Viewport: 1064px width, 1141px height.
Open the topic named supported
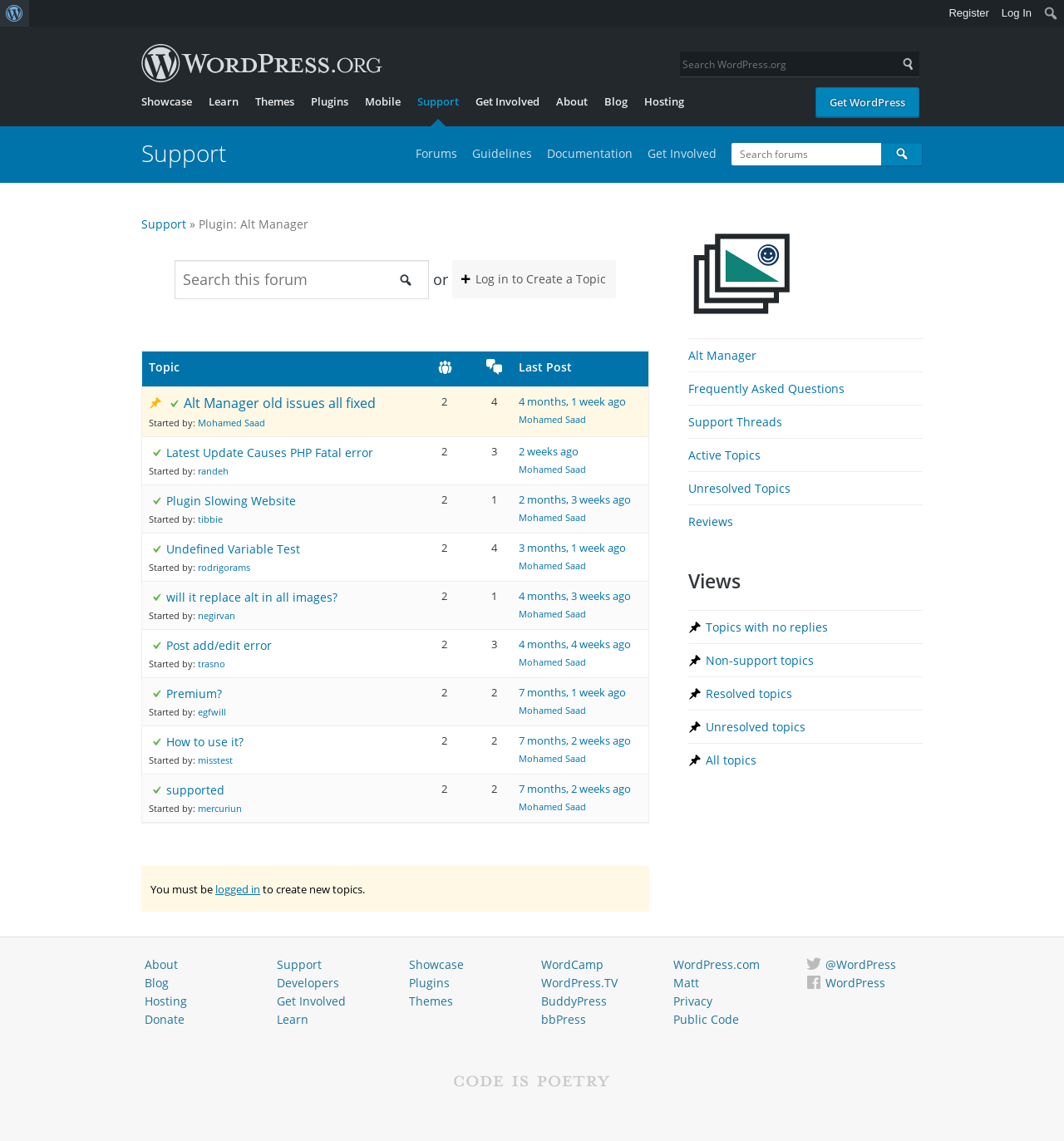[195, 790]
